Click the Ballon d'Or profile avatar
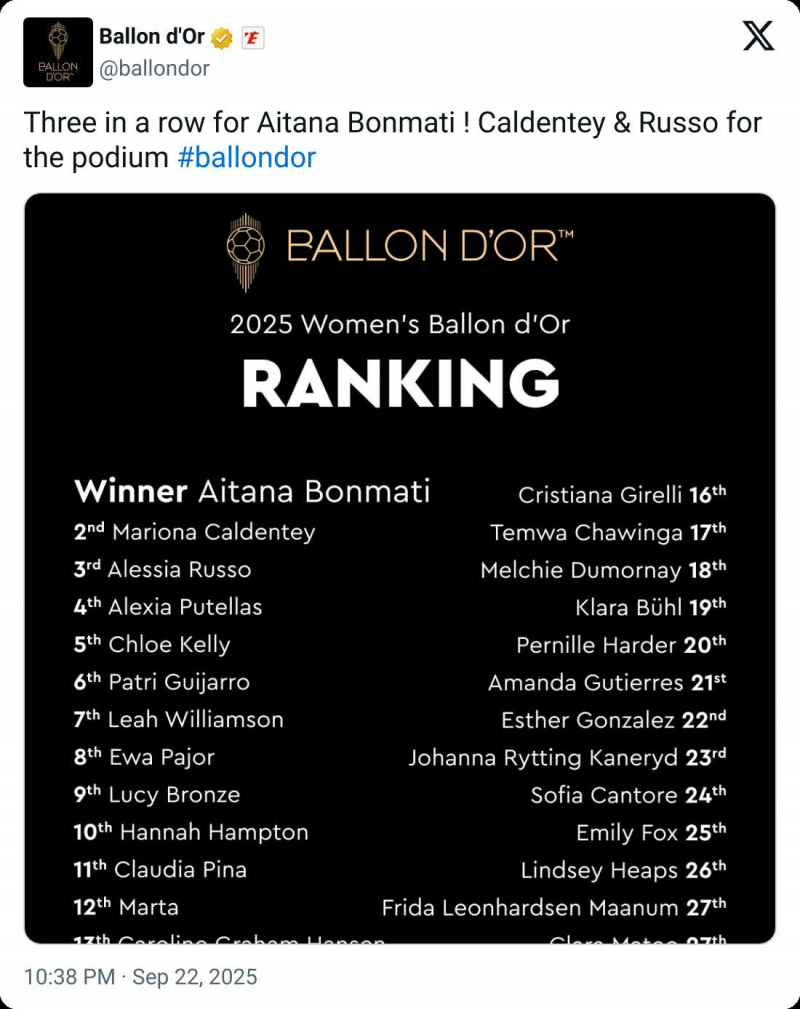The image size is (800, 1009). (58, 52)
